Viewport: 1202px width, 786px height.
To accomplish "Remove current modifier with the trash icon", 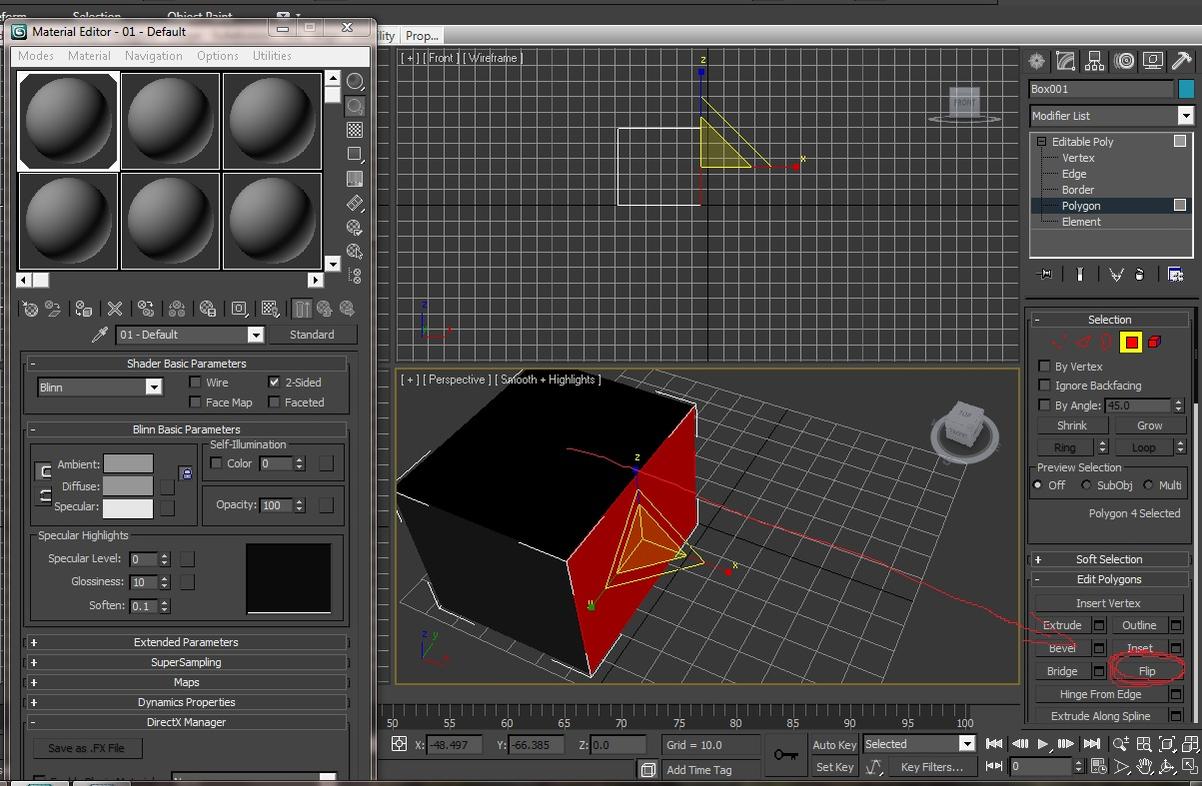I will 1140,272.
